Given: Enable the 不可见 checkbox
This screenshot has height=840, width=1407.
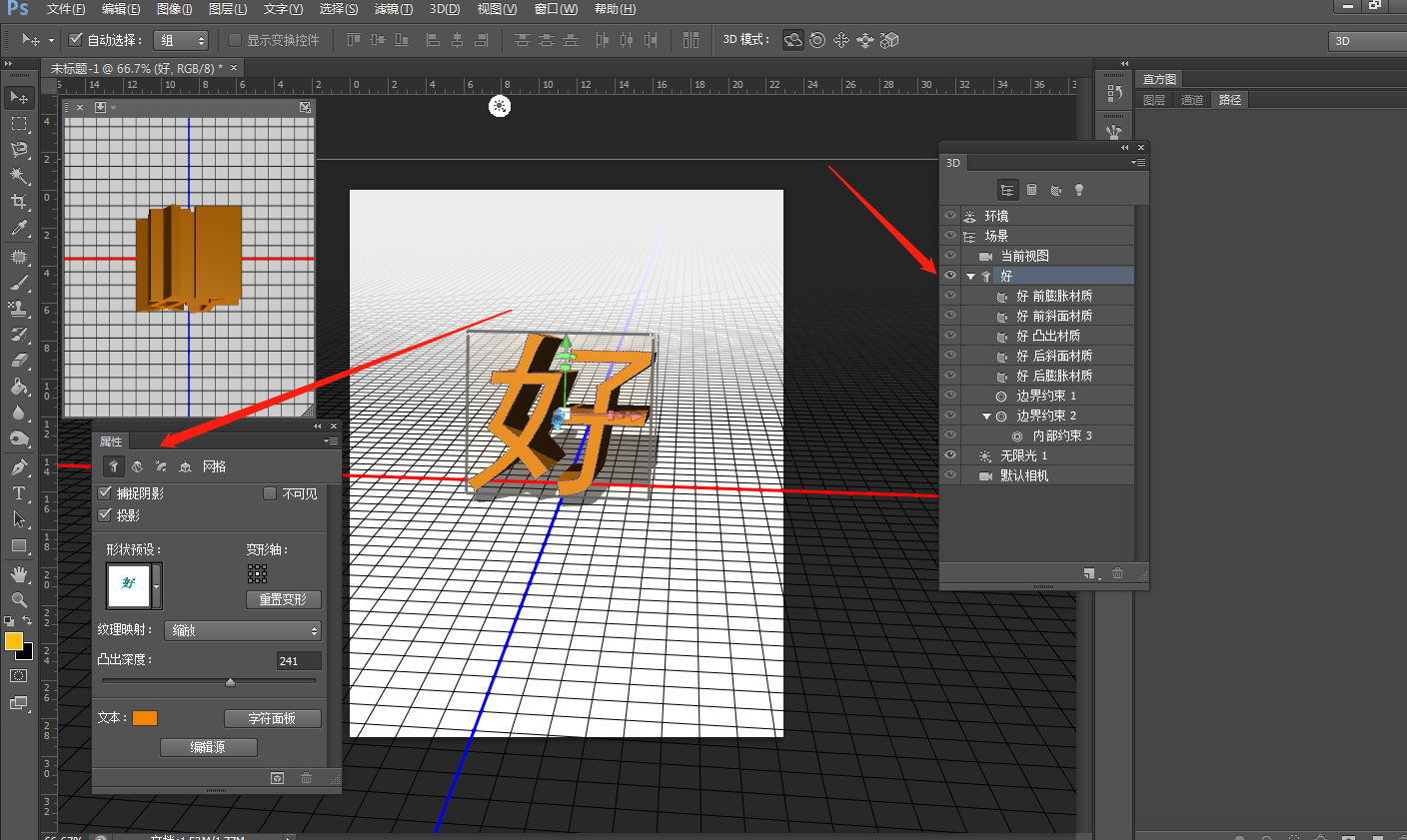Looking at the screenshot, I should tap(270, 493).
